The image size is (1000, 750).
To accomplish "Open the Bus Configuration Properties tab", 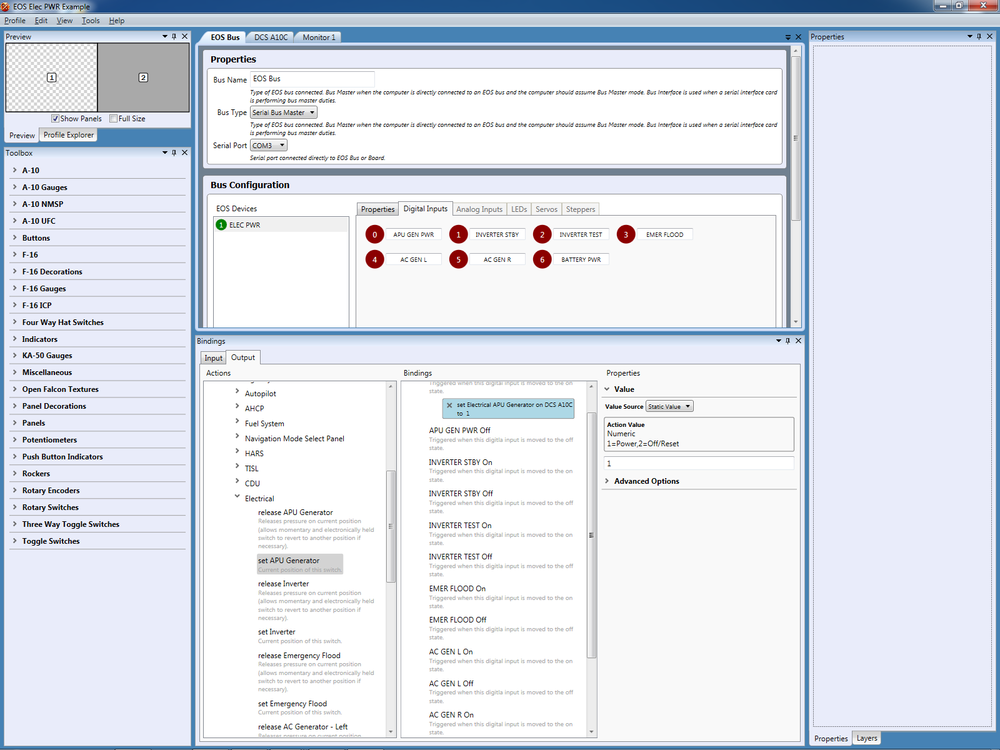I will point(378,209).
